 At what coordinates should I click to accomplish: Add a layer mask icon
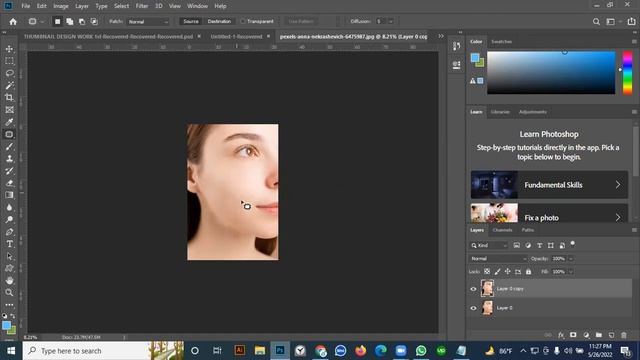(573, 335)
